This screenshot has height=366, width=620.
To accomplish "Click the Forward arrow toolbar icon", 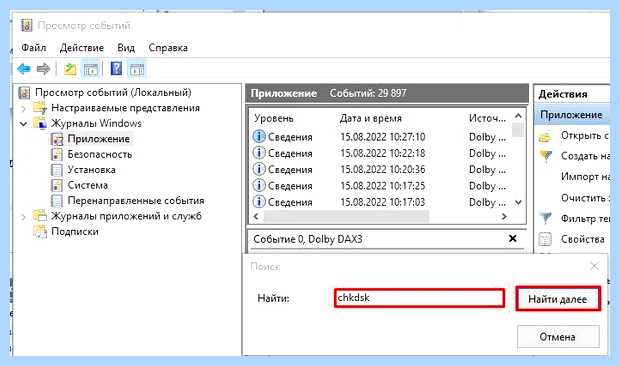I will 43,69.
